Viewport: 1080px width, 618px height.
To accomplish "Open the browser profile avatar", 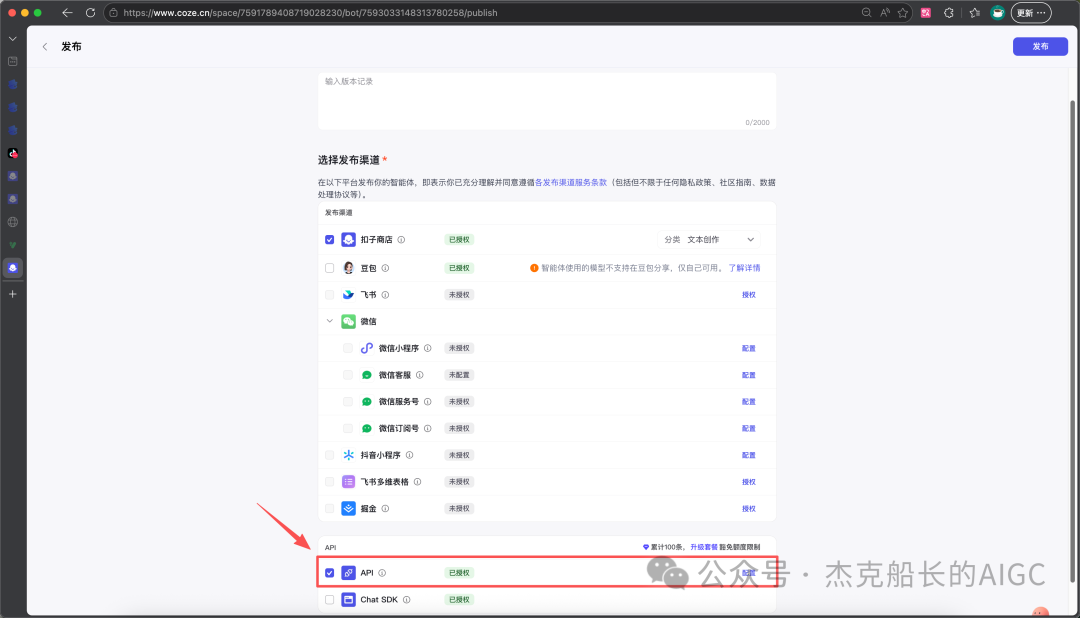I will [997, 12].
